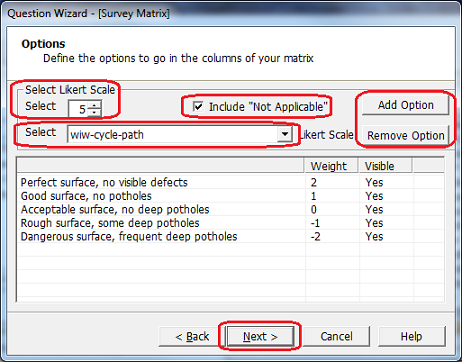Select row Perfect surface, no visible defects
The height and width of the screenshot is (362, 462).
pyautogui.click(x=230, y=182)
